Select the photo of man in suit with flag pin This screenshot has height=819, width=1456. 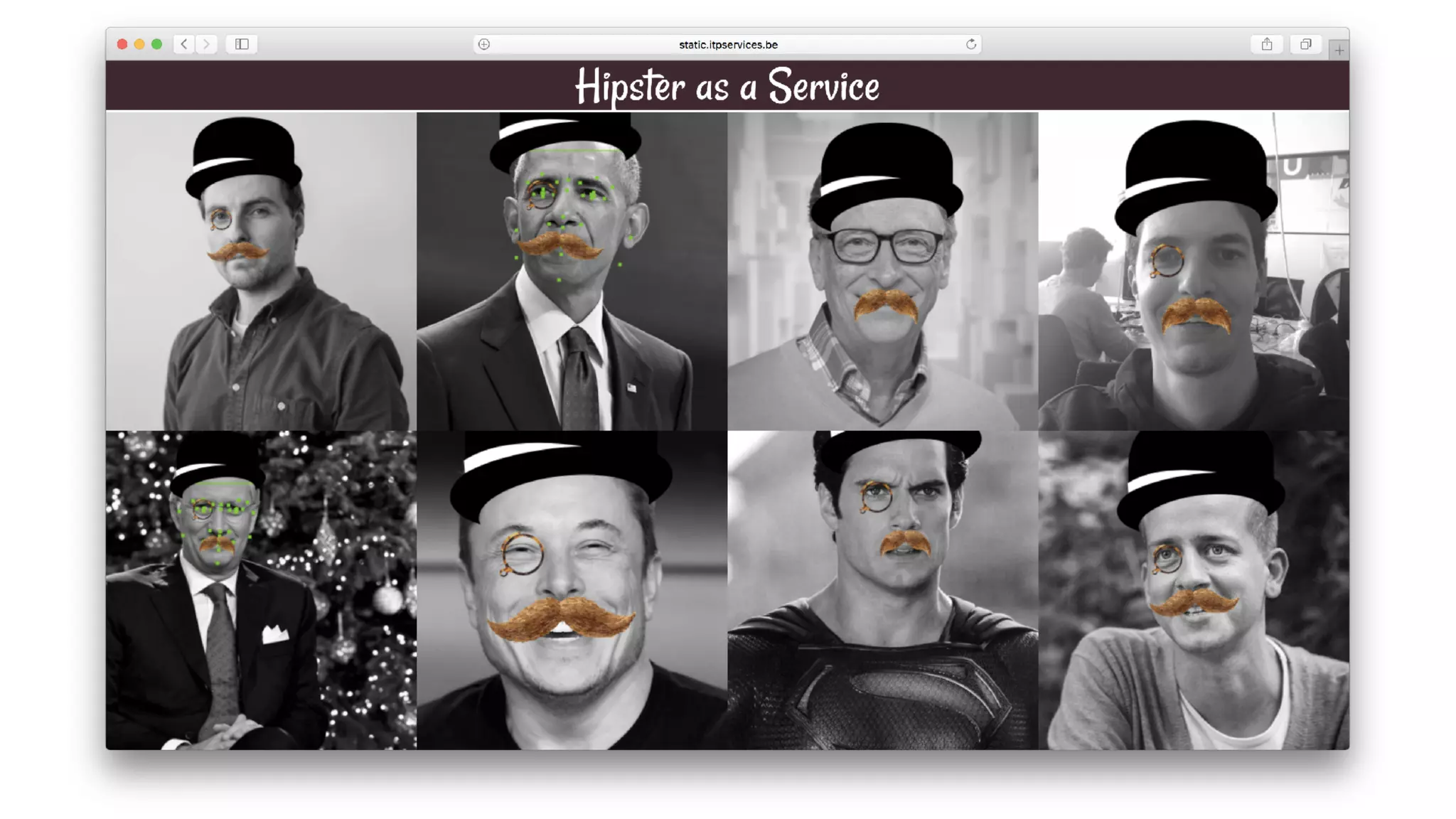[572, 271]
